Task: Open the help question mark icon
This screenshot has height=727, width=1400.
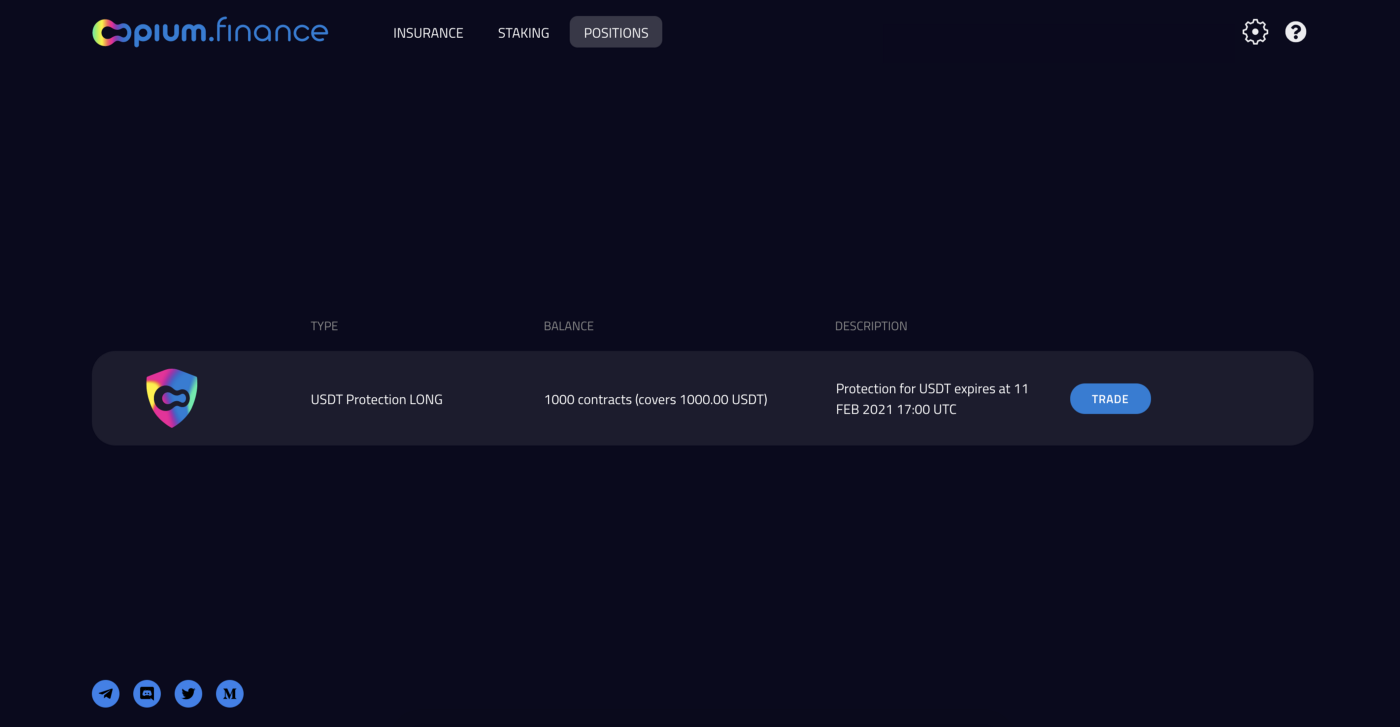Action: pos(1296,32)
